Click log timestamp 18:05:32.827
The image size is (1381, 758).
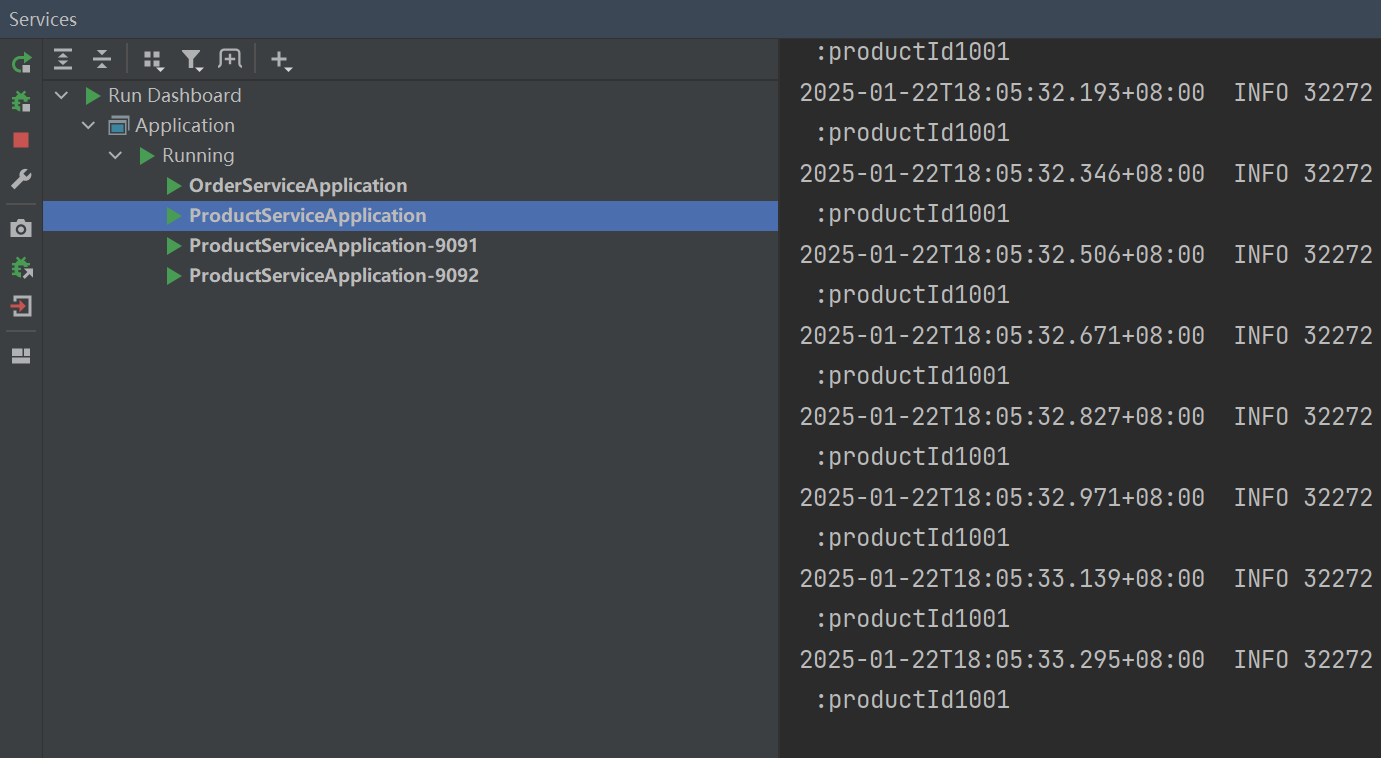pyautogui.click(x=1002, y=417)
